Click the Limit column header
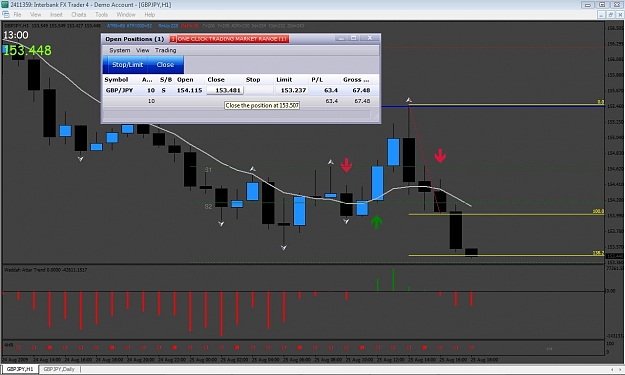The image size is (625, 375). pos(284,80)
